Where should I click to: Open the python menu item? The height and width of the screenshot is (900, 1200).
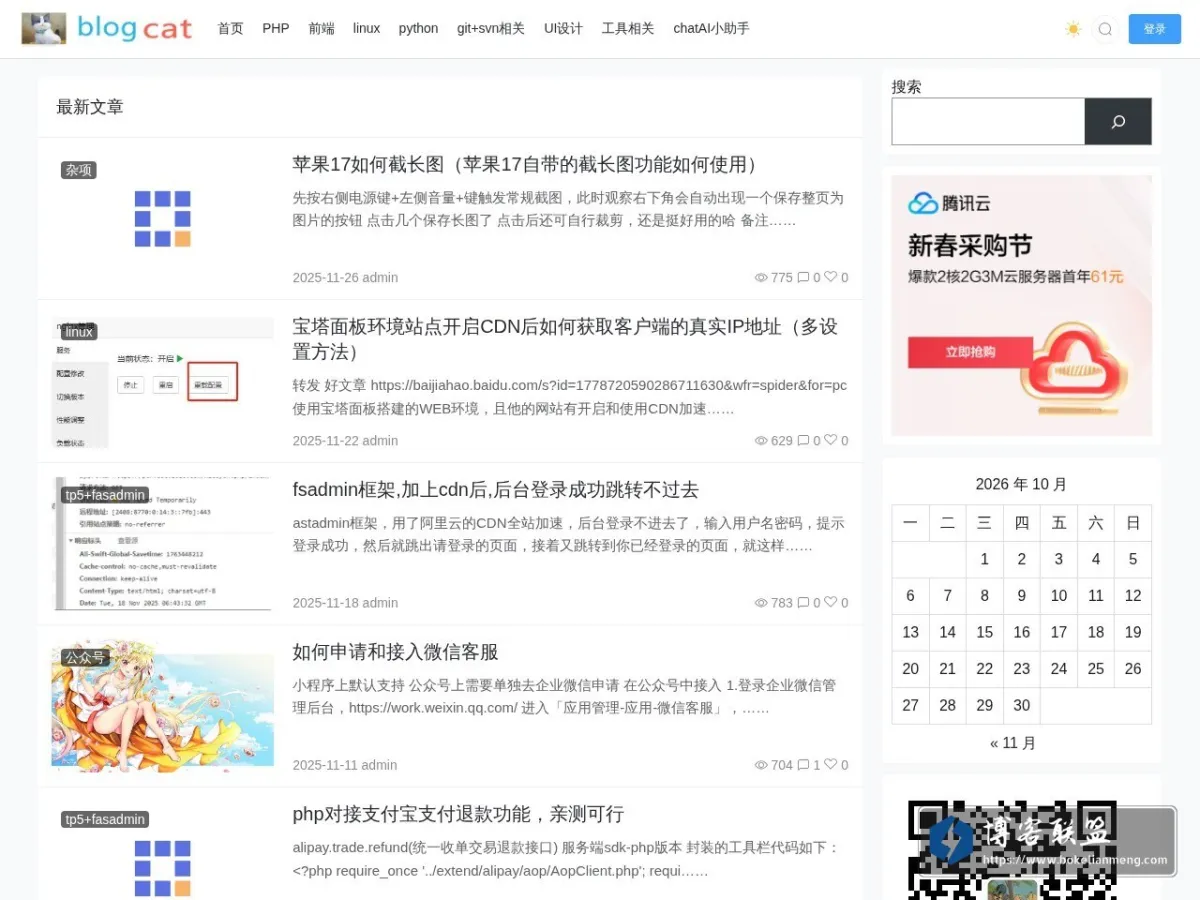[x=418, y=28]
